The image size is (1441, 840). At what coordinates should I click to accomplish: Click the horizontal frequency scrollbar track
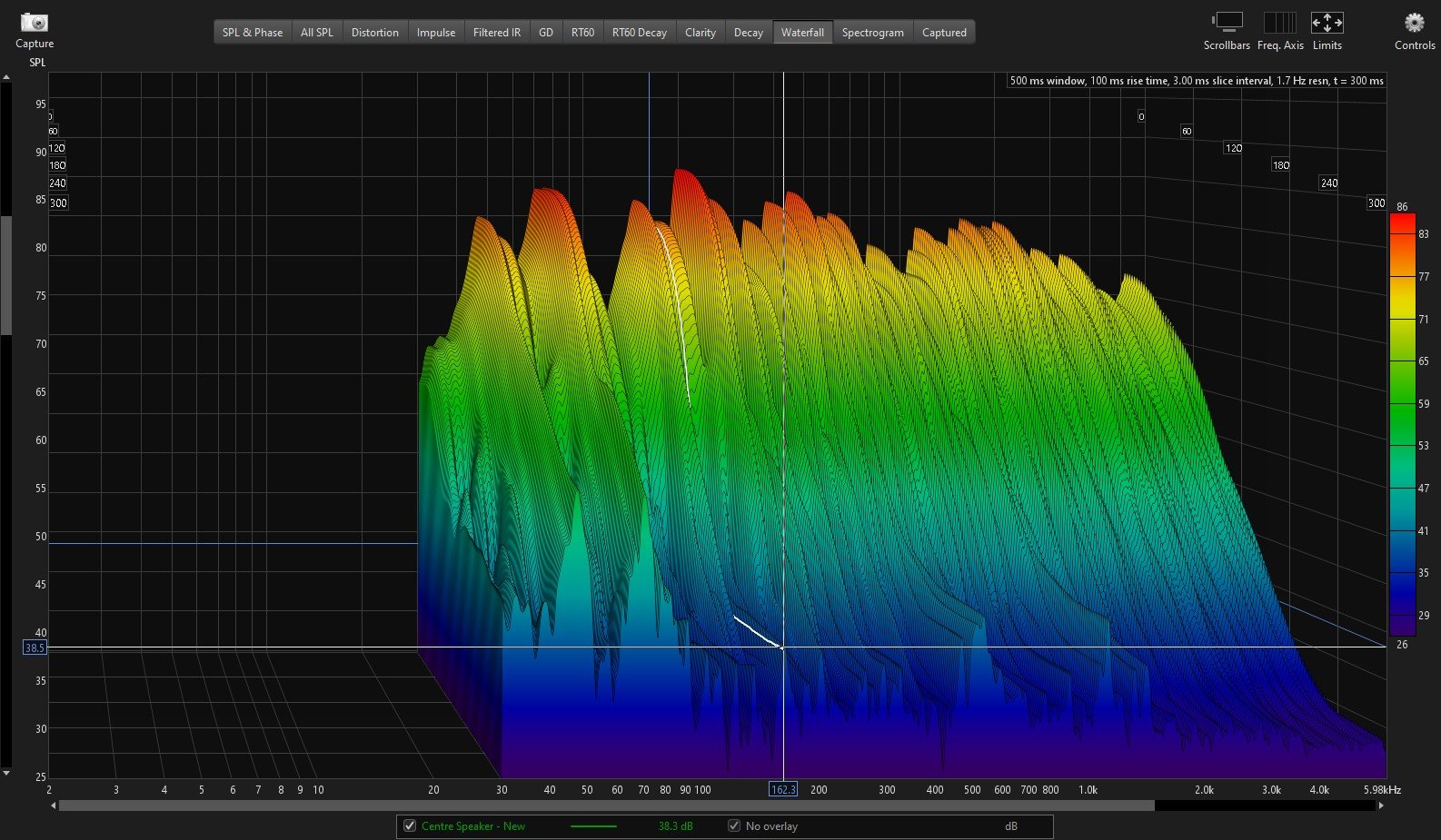click(x=1263, y=805)
